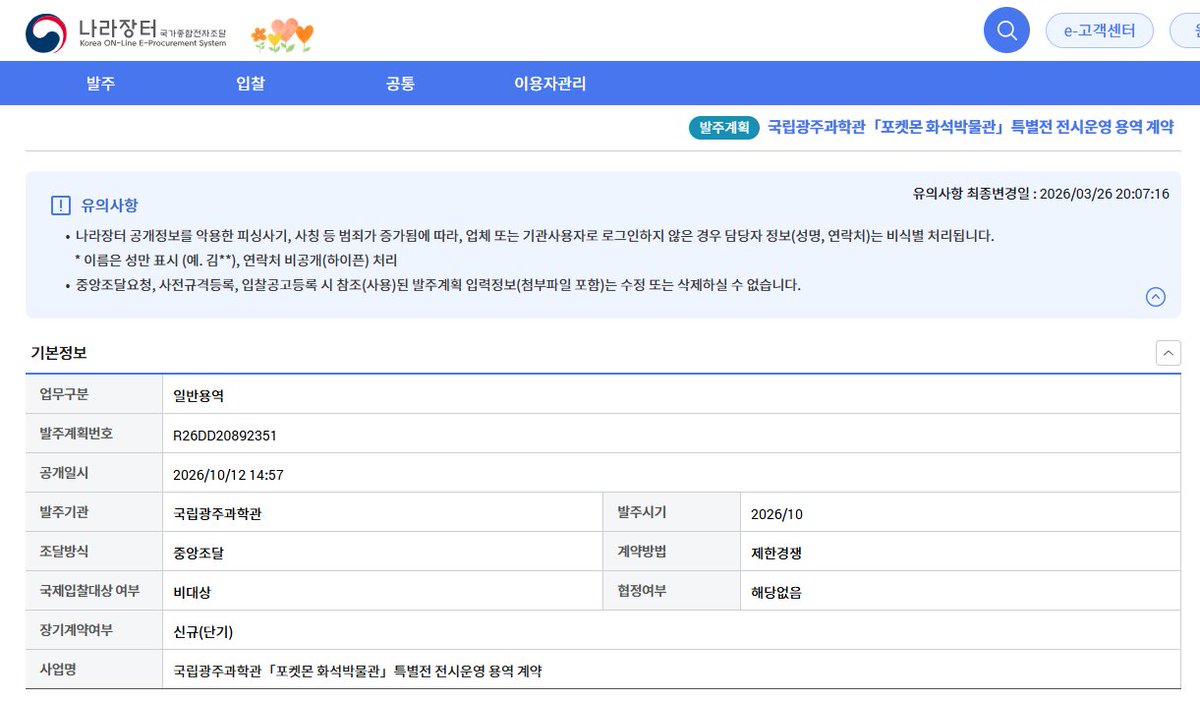Click the 장기계약여부 value 신규(단기)
Viewport: 1200px width, 701px height.
point(203,631)
